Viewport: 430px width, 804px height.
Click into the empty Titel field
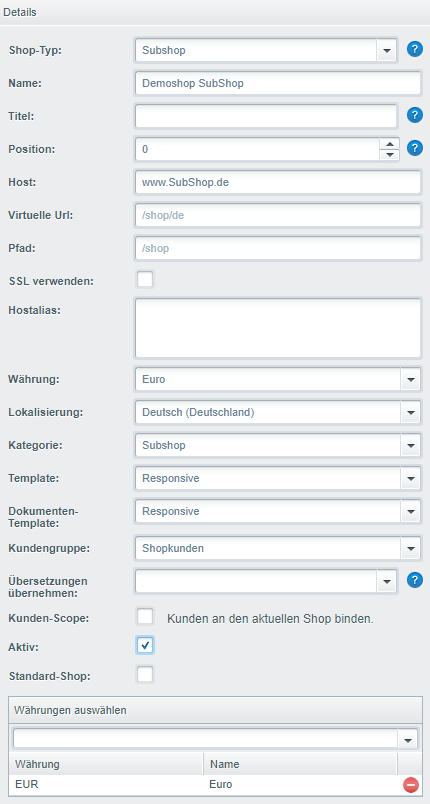[266, 116]
